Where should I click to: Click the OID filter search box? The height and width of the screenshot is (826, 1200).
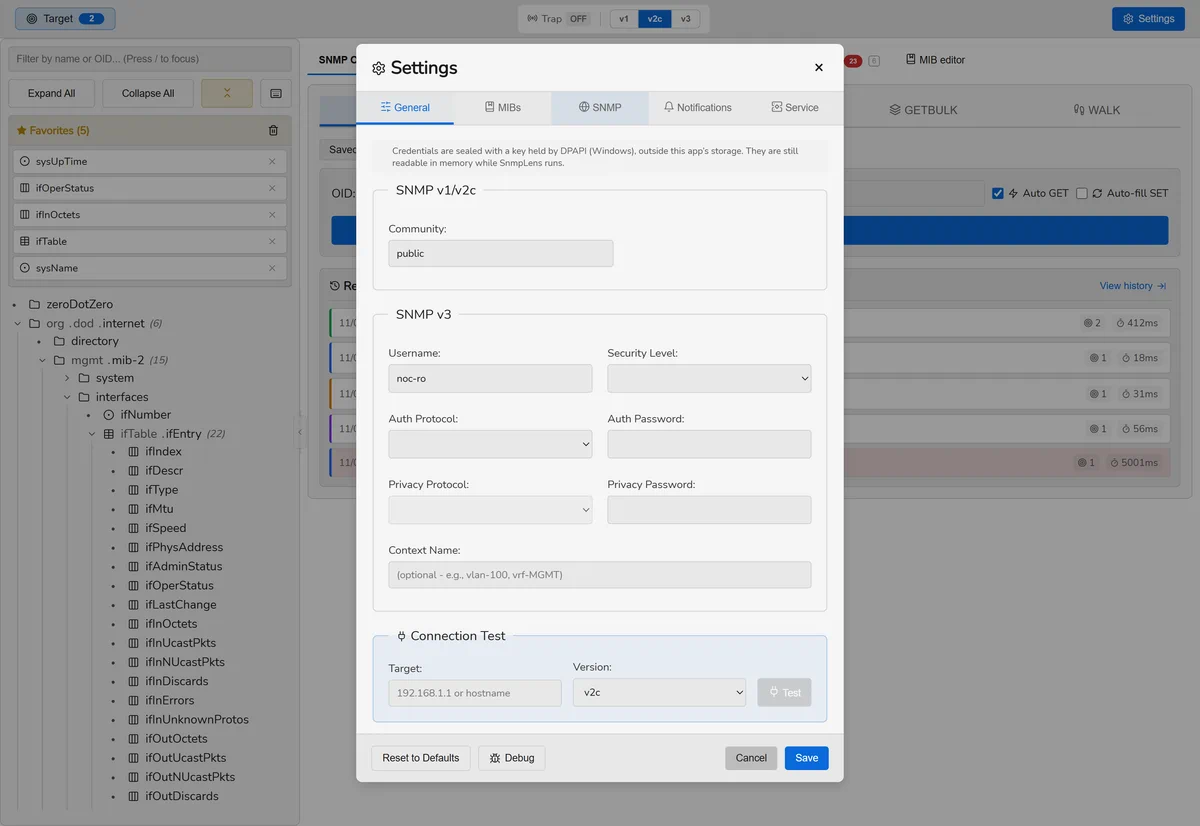(150, 59)
